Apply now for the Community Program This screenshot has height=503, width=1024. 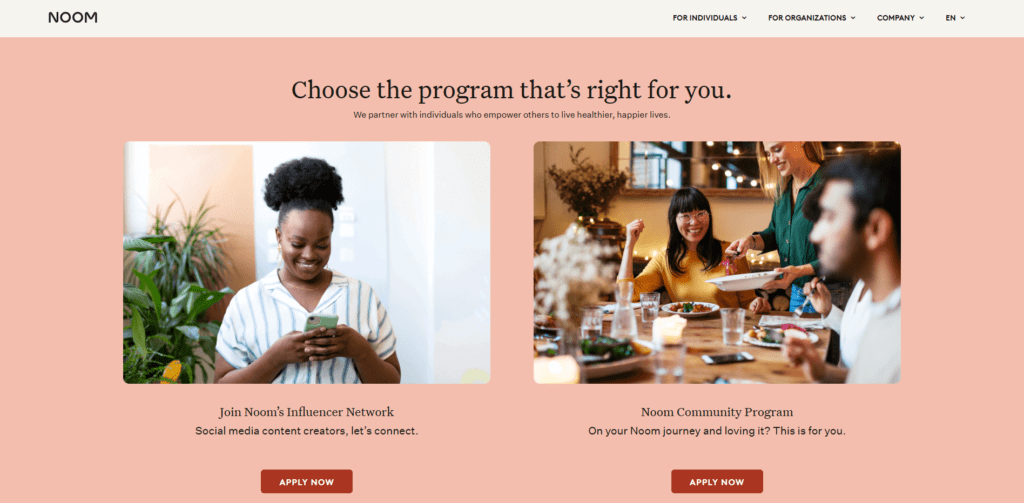coord(717,481)
